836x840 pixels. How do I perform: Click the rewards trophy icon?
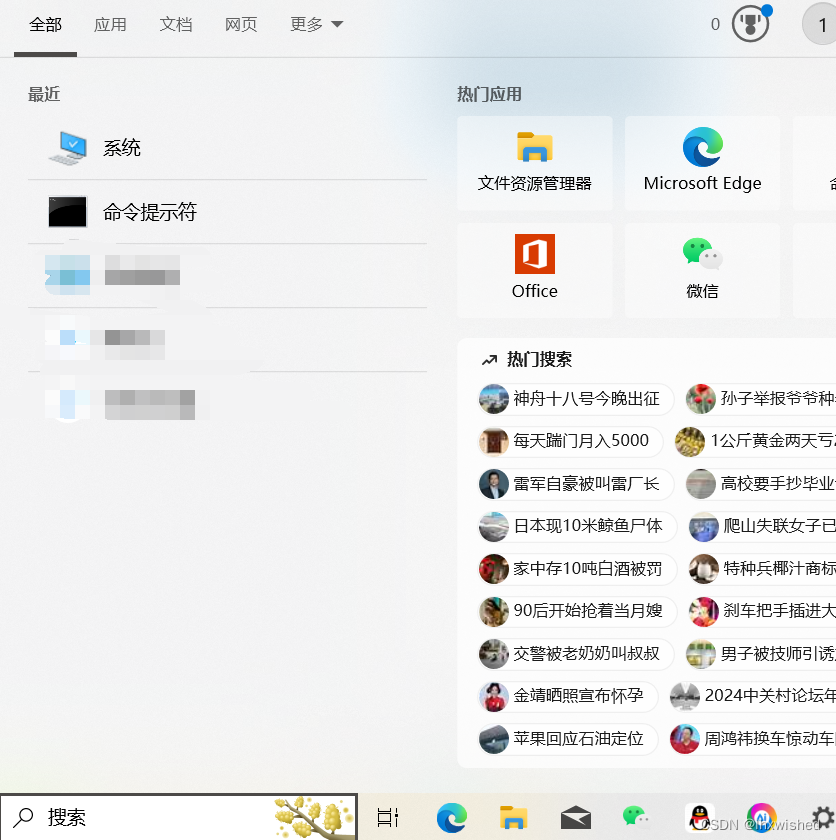(750, 24)
